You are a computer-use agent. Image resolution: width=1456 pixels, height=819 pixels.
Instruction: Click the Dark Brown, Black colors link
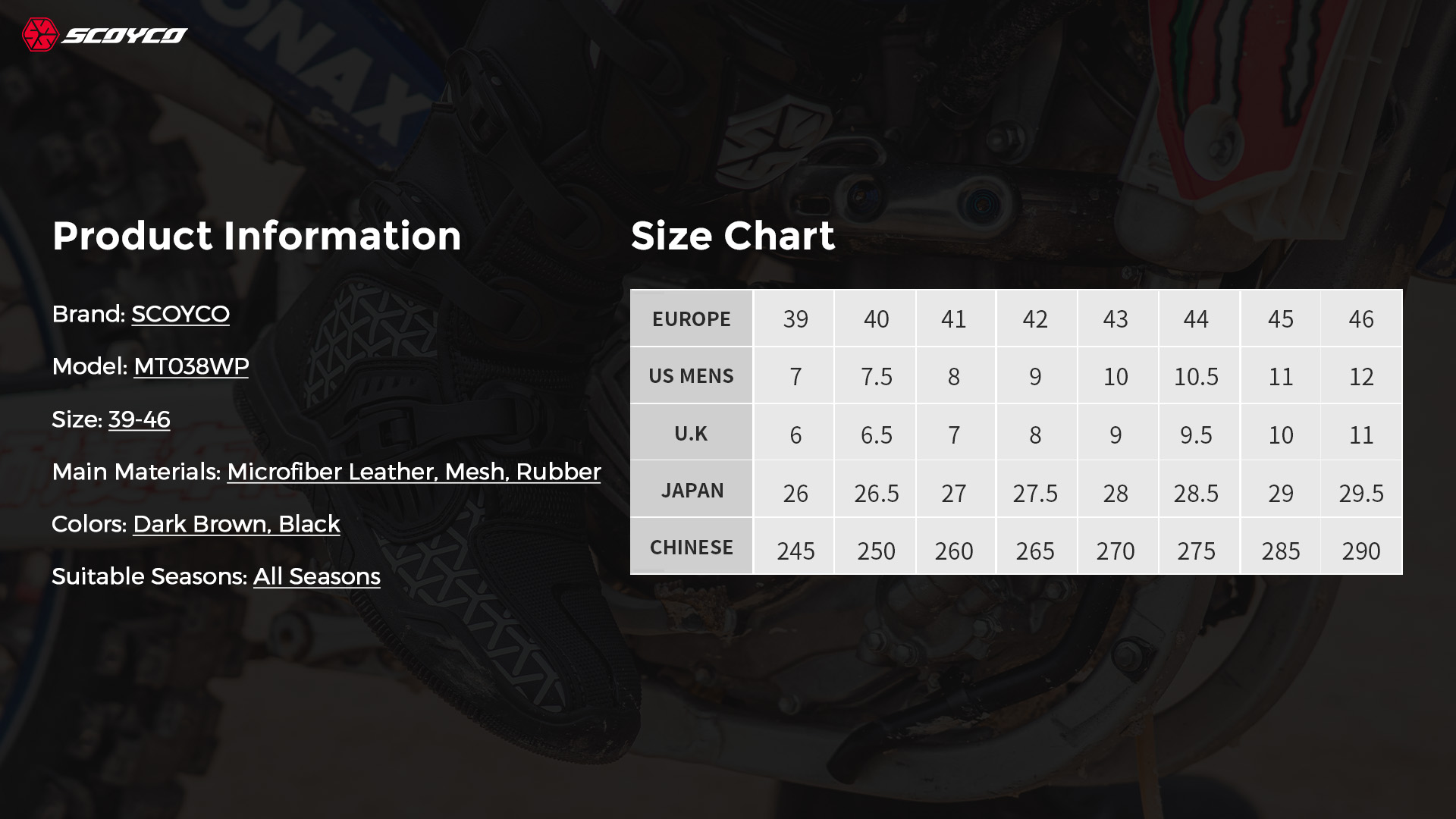pyautogui.click(x=237, y=524)
